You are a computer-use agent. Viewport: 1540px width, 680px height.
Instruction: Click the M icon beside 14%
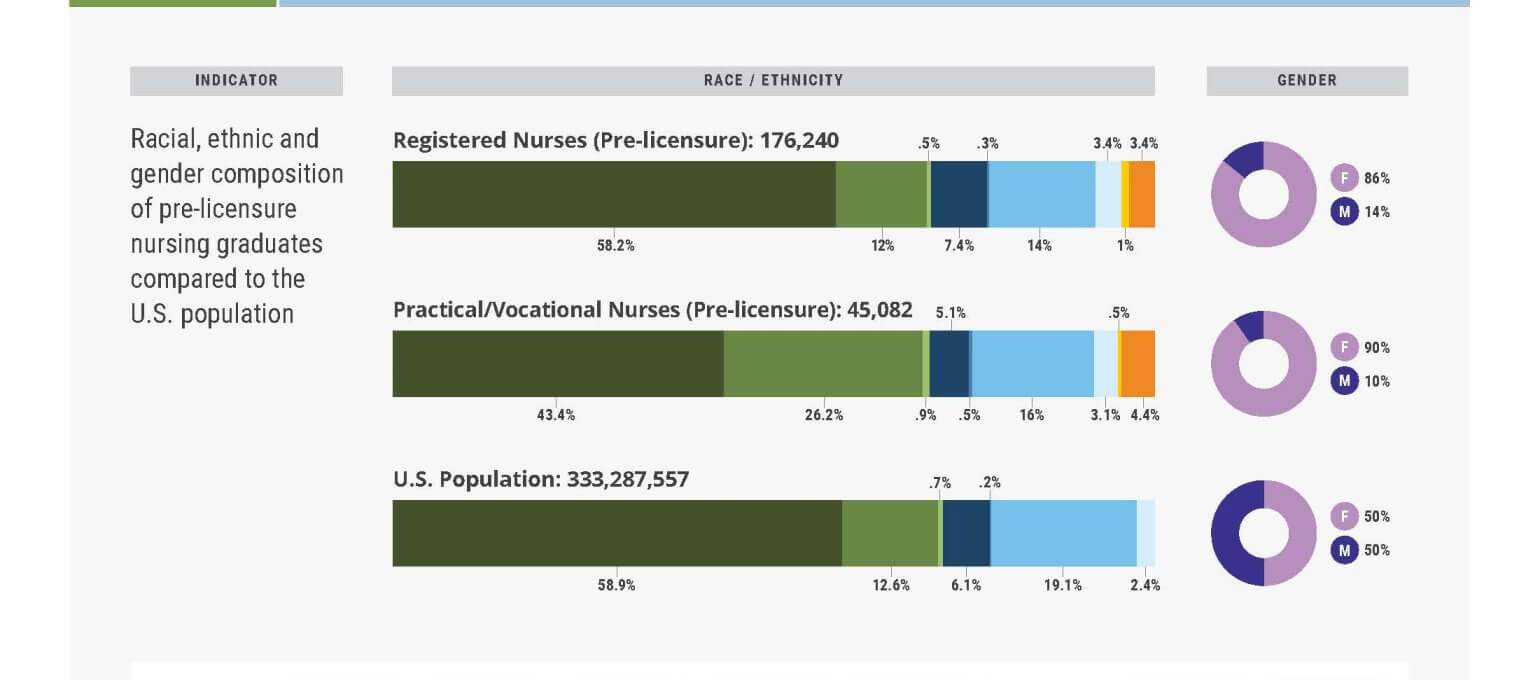coord(1344,212)
